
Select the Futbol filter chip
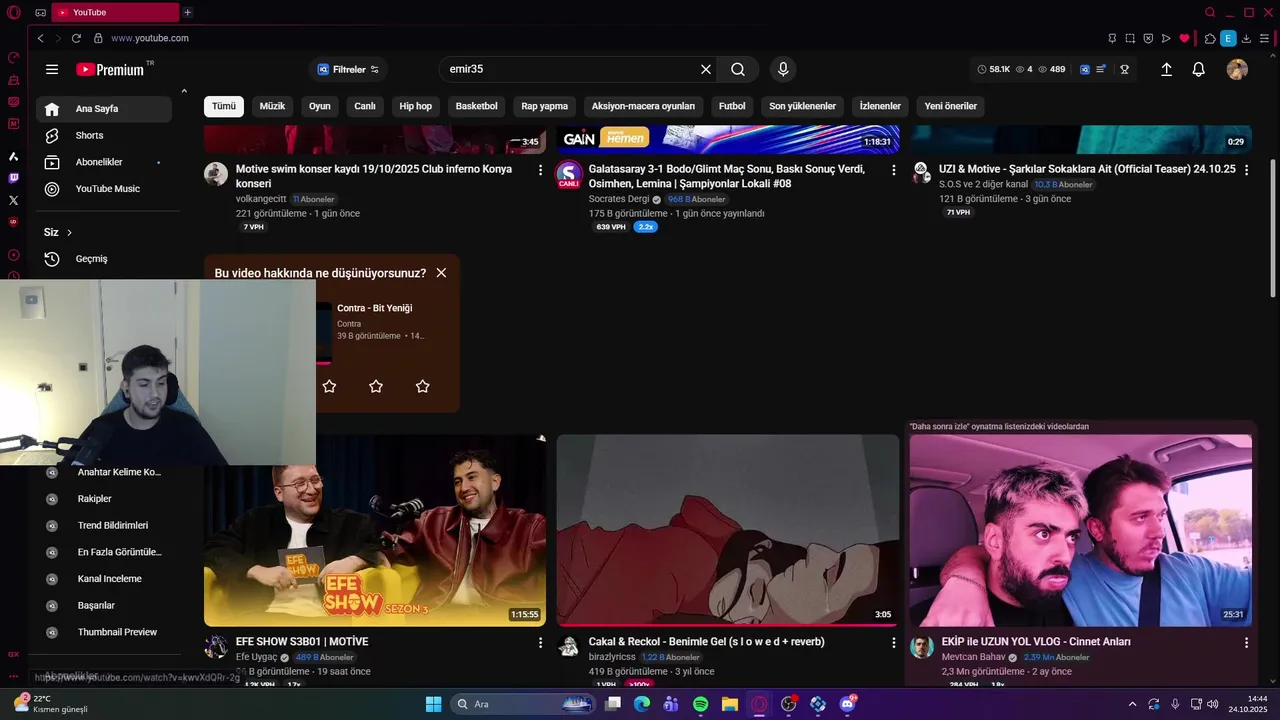click(x=732, y=106)
